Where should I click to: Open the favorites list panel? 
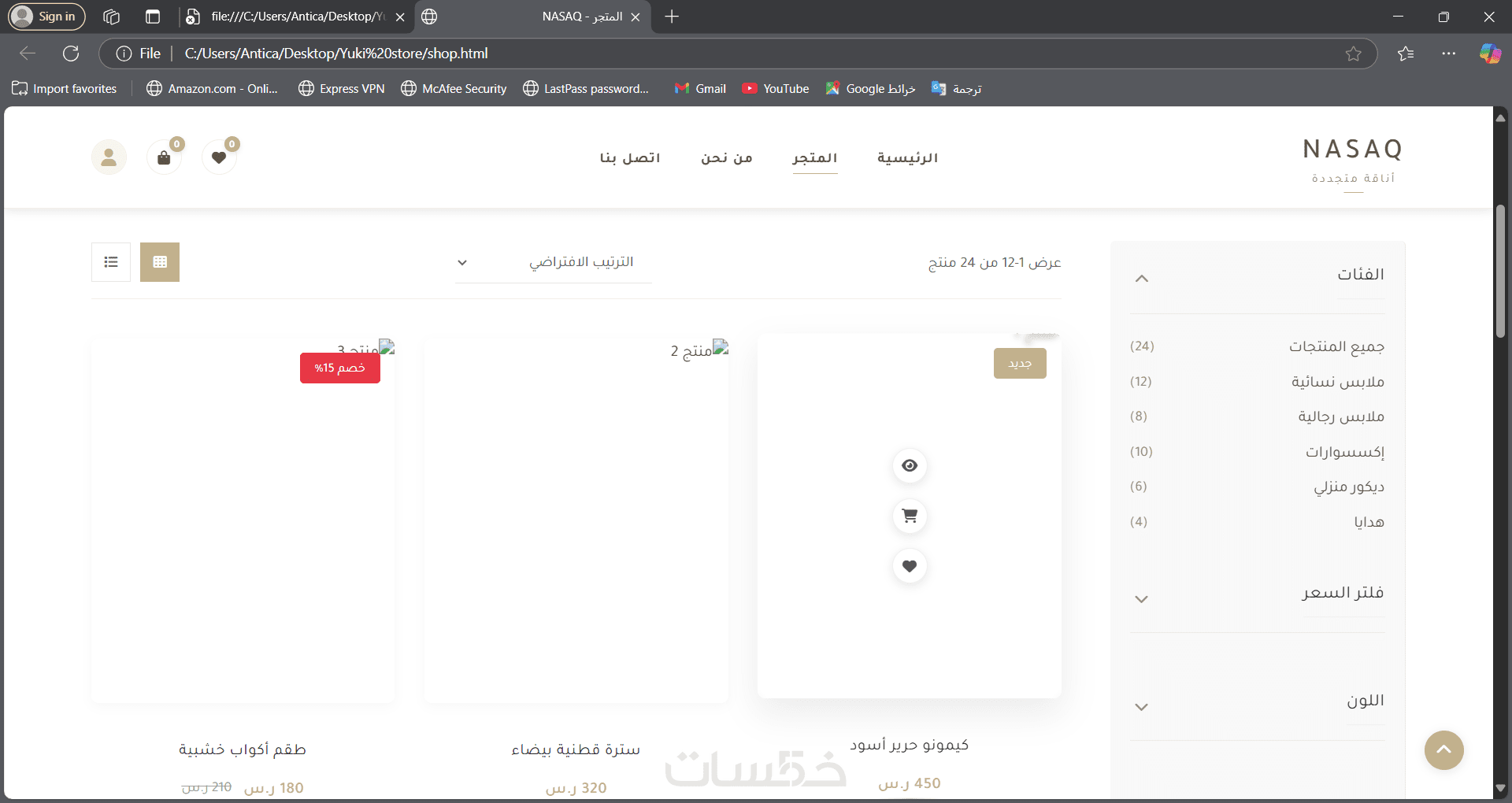[1406, 54]
